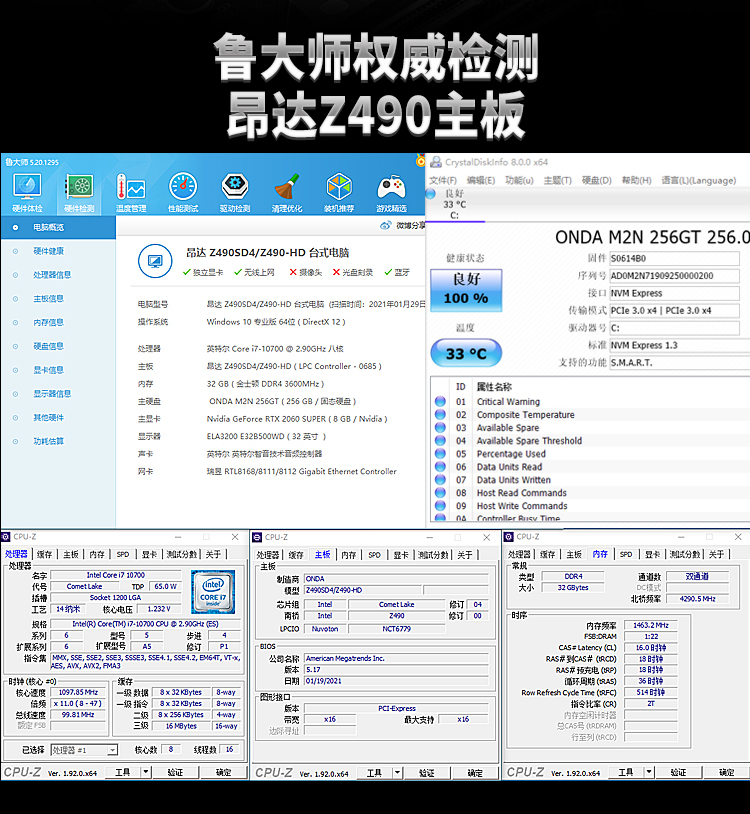Open the 文件(F) menu in CrystalDiskInfo
The height and width of the screenshot is (814, 750).
[x=443, y=180]
